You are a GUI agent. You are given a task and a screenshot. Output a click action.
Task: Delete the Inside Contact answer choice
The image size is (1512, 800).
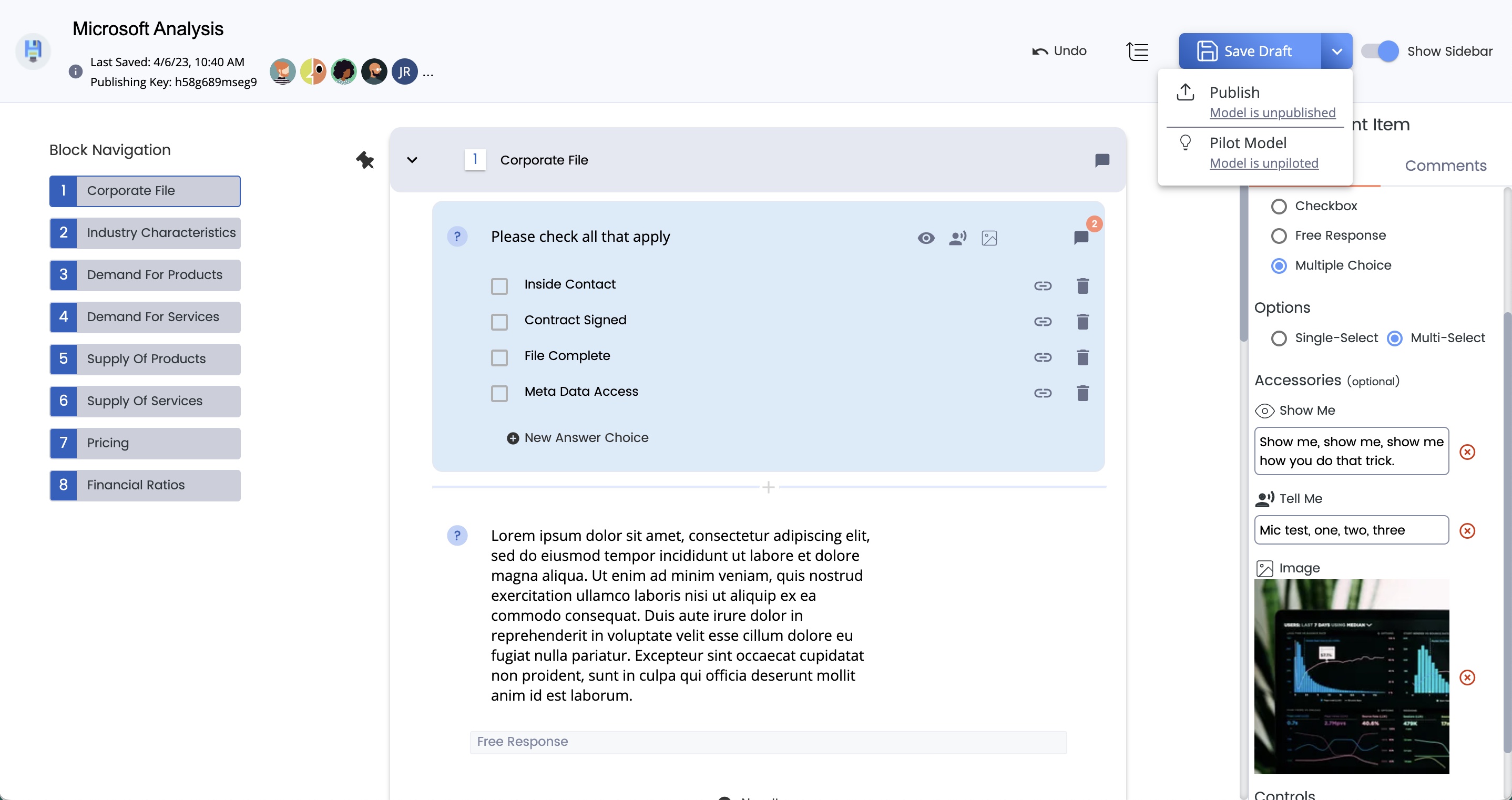click(1082, 286)
